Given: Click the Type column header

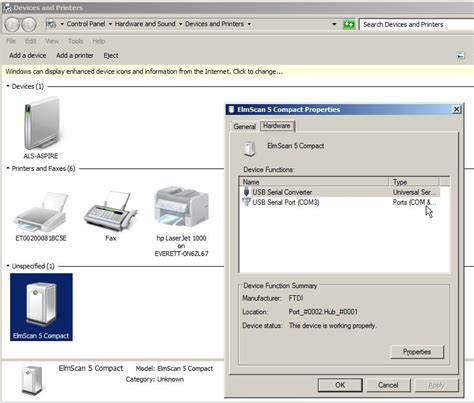Looking at the screenshot, I should click(x=414, y=182).
